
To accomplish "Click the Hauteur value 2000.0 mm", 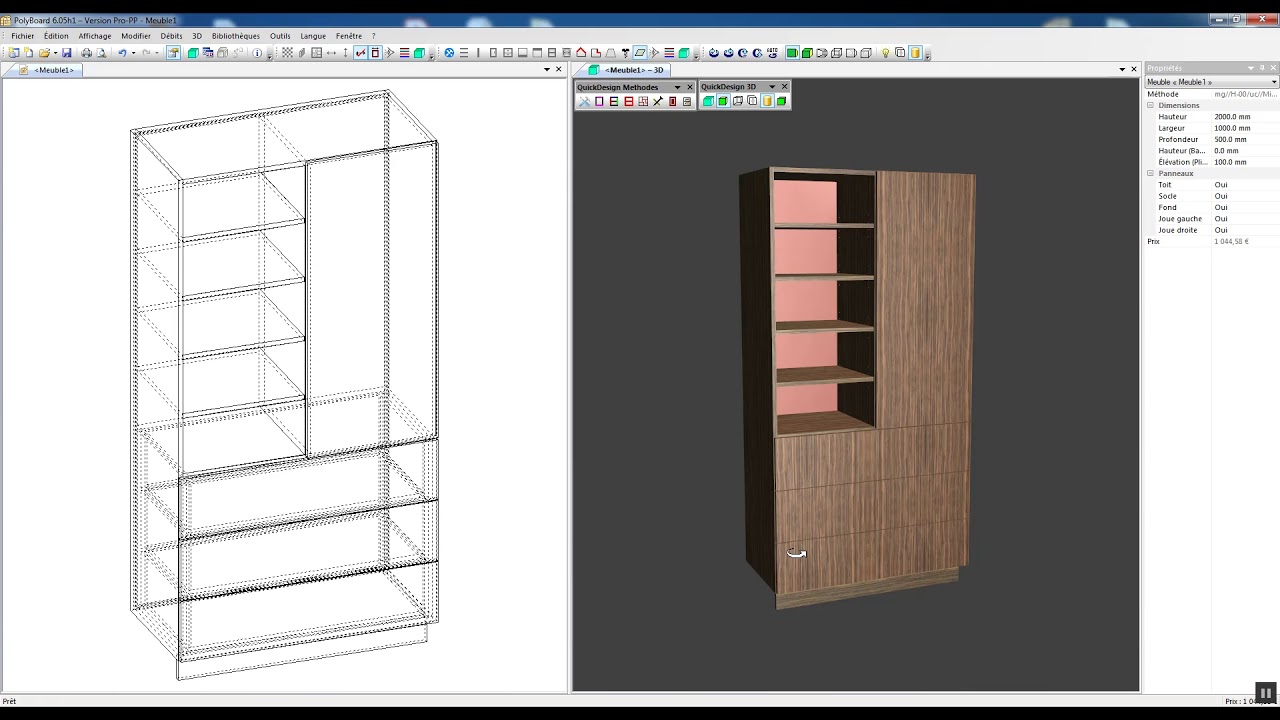I will click(1232, 117).
